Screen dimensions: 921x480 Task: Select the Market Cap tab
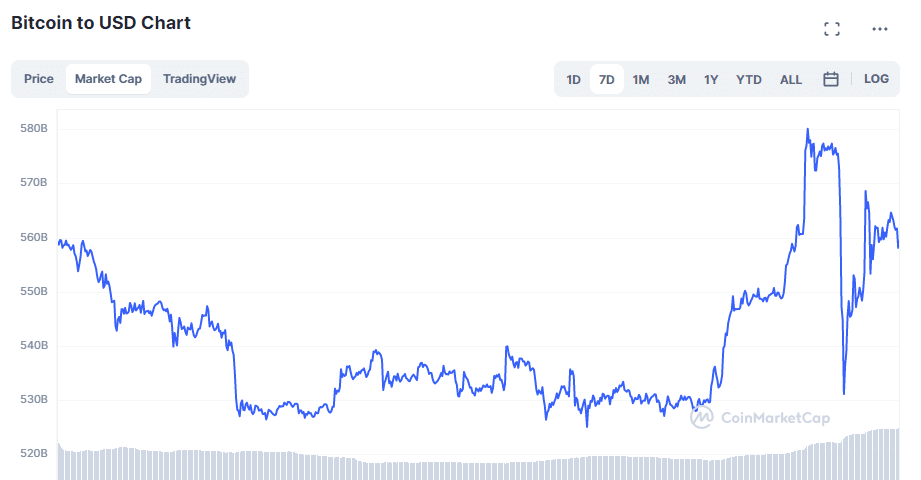(109, 79)
